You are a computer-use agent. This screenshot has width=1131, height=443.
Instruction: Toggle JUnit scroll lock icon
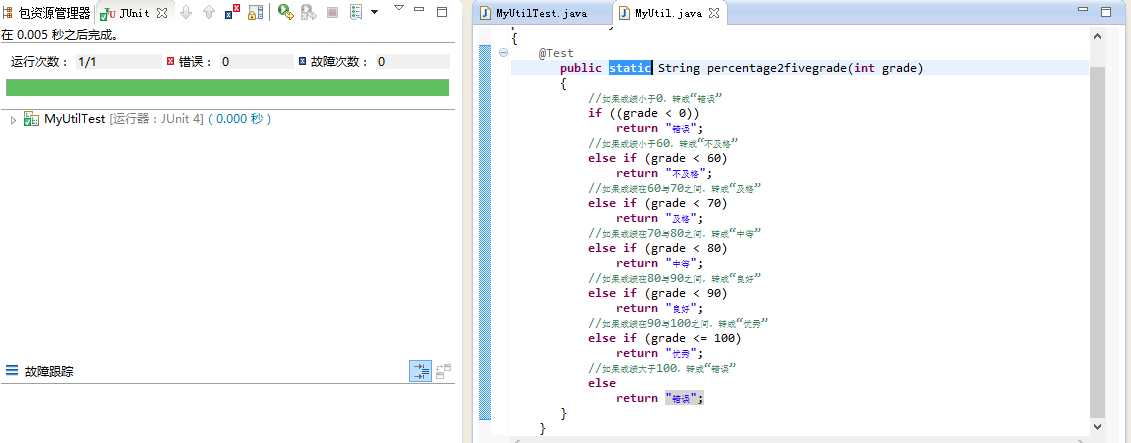[255, 12]
